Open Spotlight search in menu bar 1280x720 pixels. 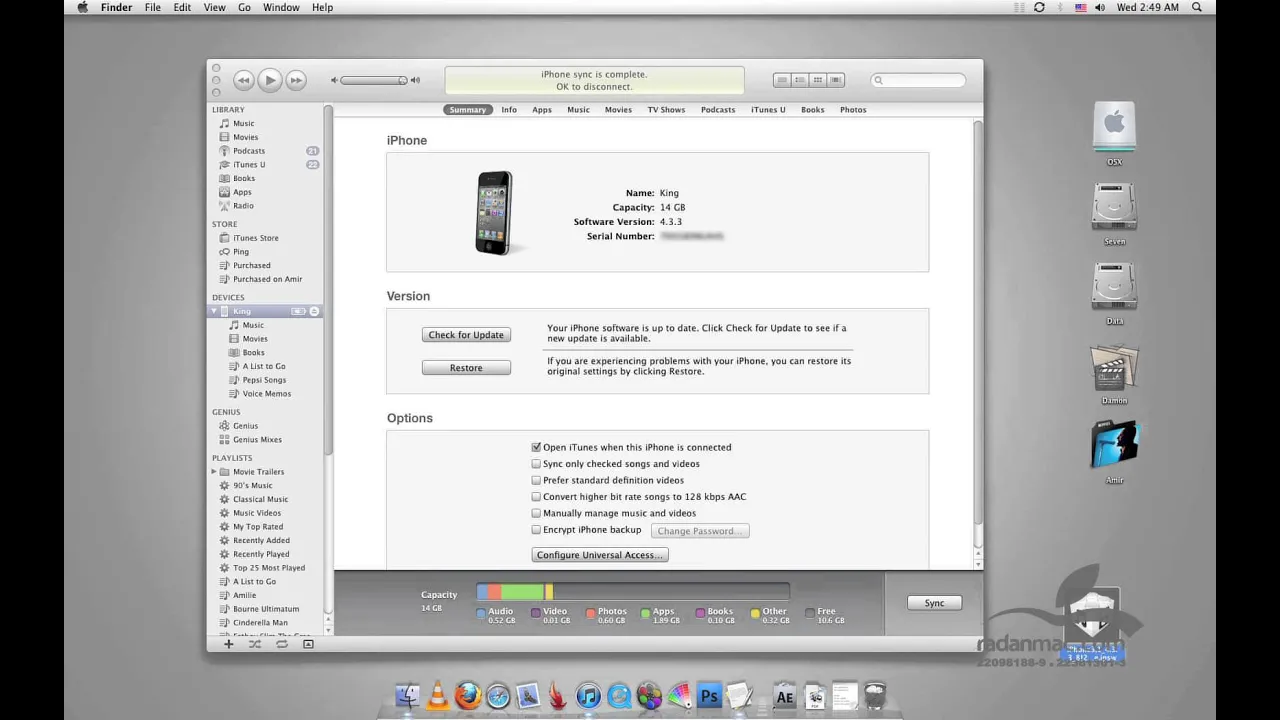1197,7
